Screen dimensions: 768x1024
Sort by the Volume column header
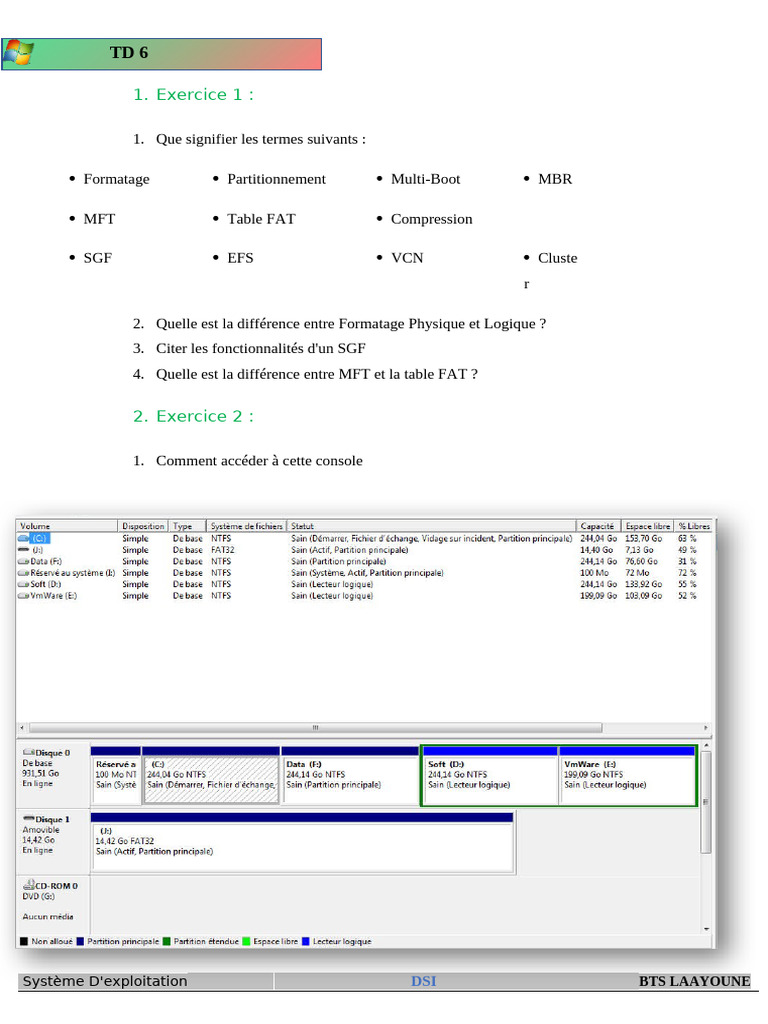click(67, 526)
